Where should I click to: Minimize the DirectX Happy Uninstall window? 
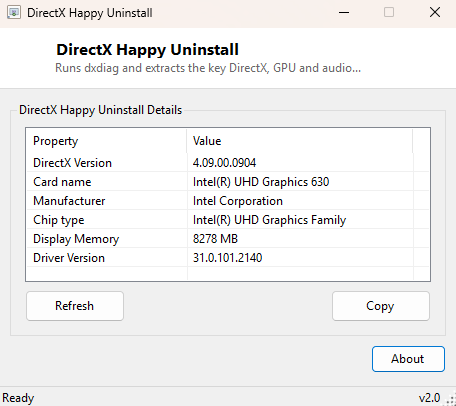click(x=344, y=13)
